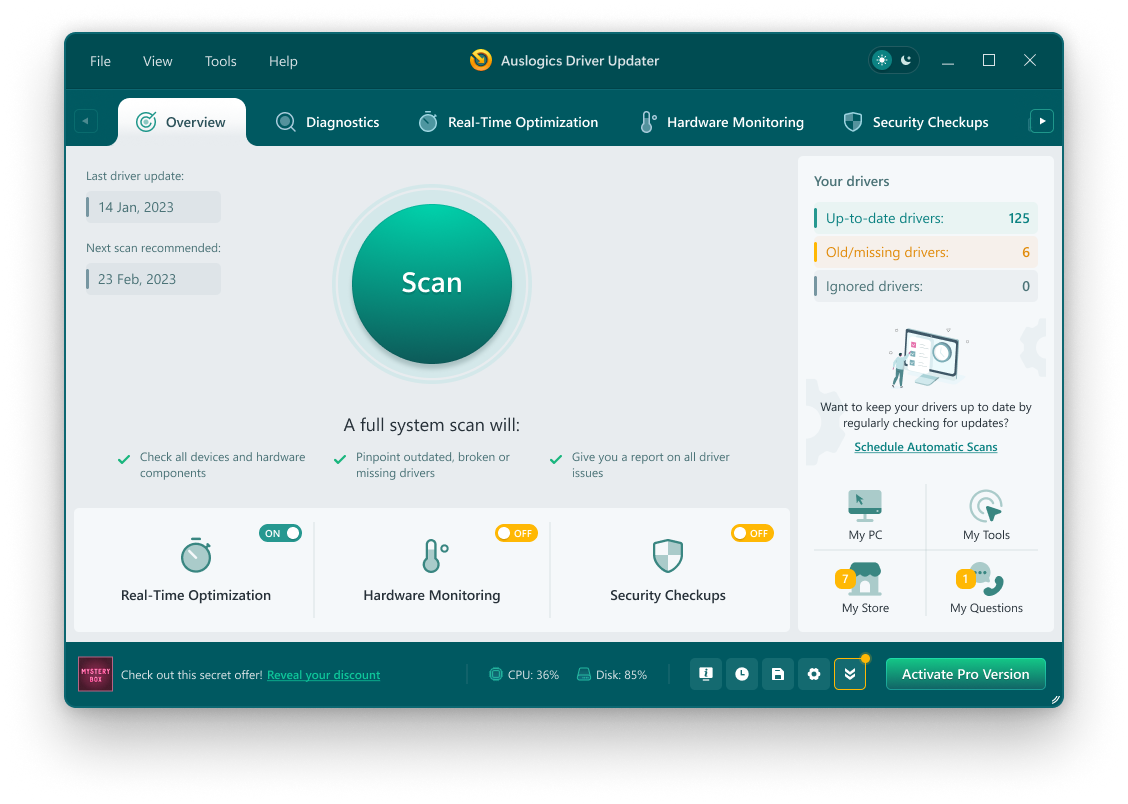Click the Reveal your discount link

[323, 675]
